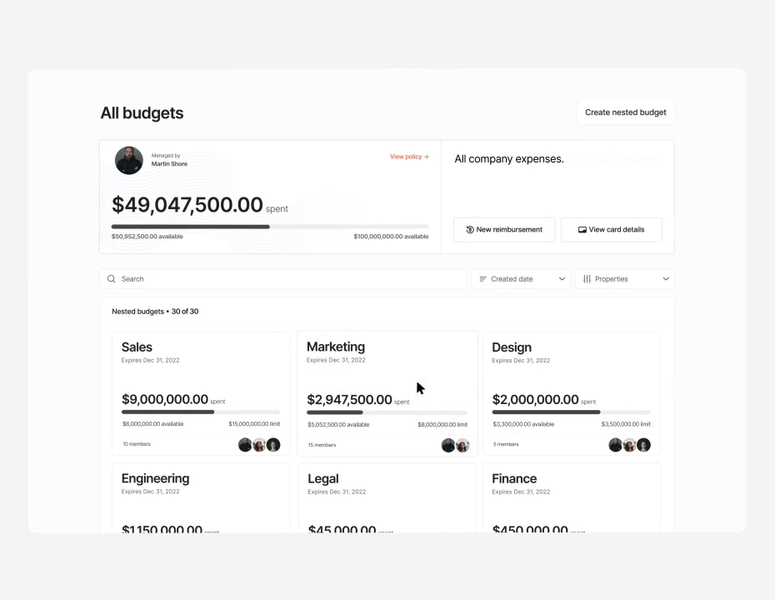
Task: Click Create nested budget button
Action: coord(625,112)
